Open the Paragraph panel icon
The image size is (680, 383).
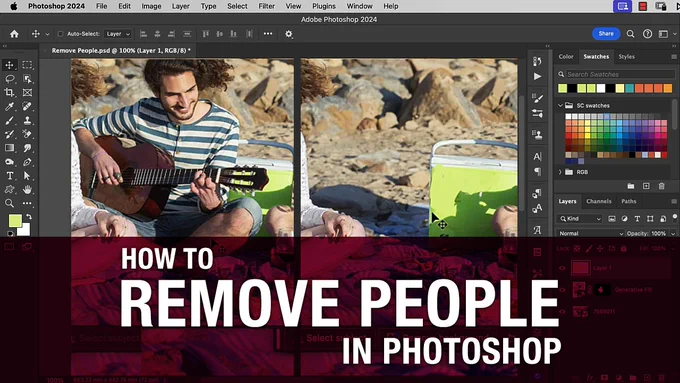point(537,171)
